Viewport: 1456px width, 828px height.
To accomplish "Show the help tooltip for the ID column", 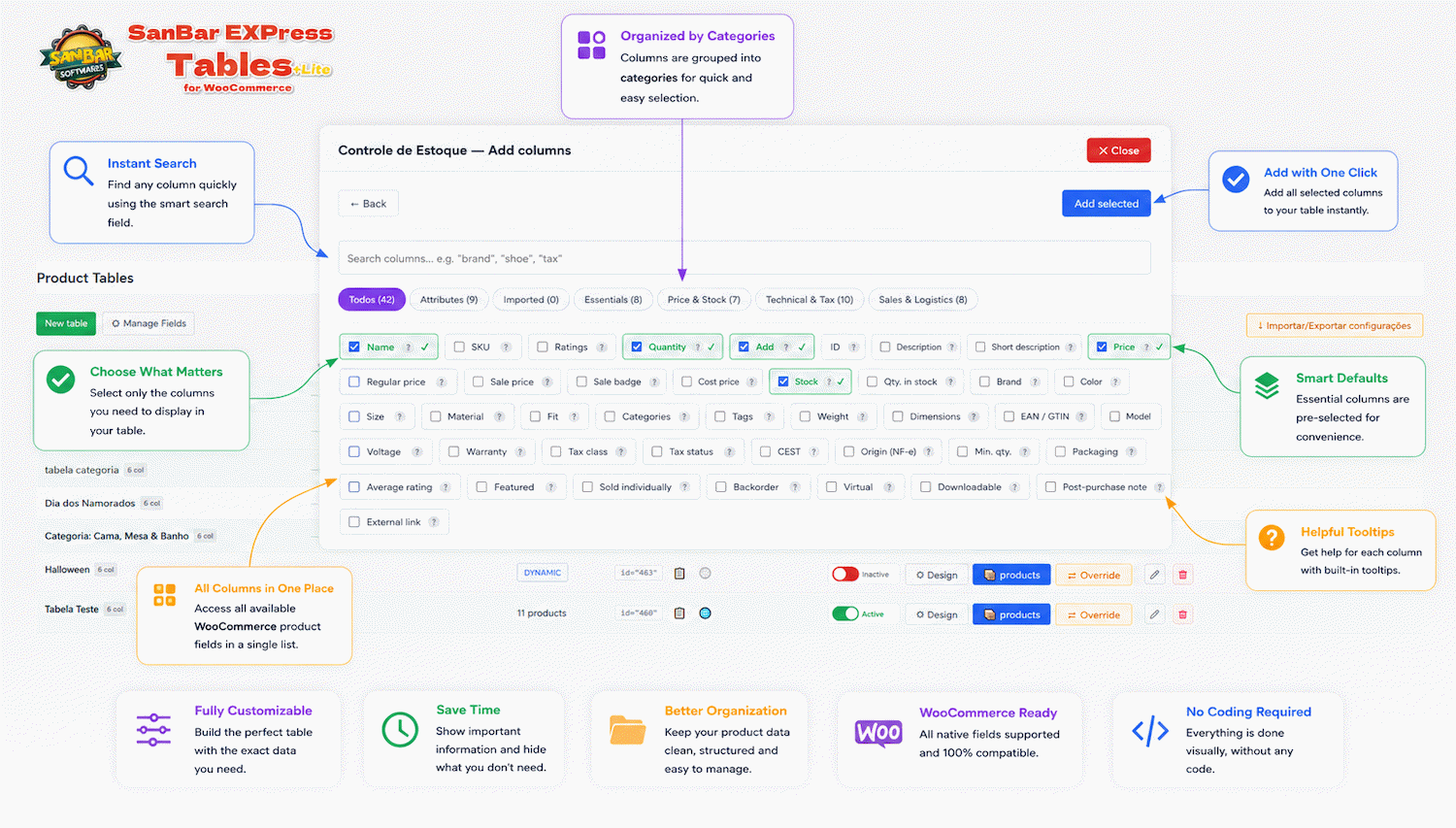I will point(854,348).
